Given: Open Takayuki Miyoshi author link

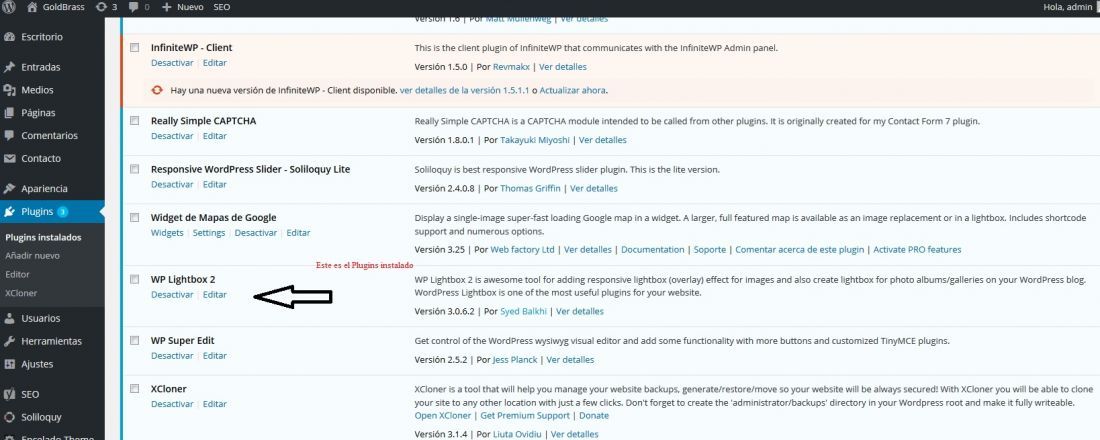Looking at the screenshot, I should click(535, 140).
